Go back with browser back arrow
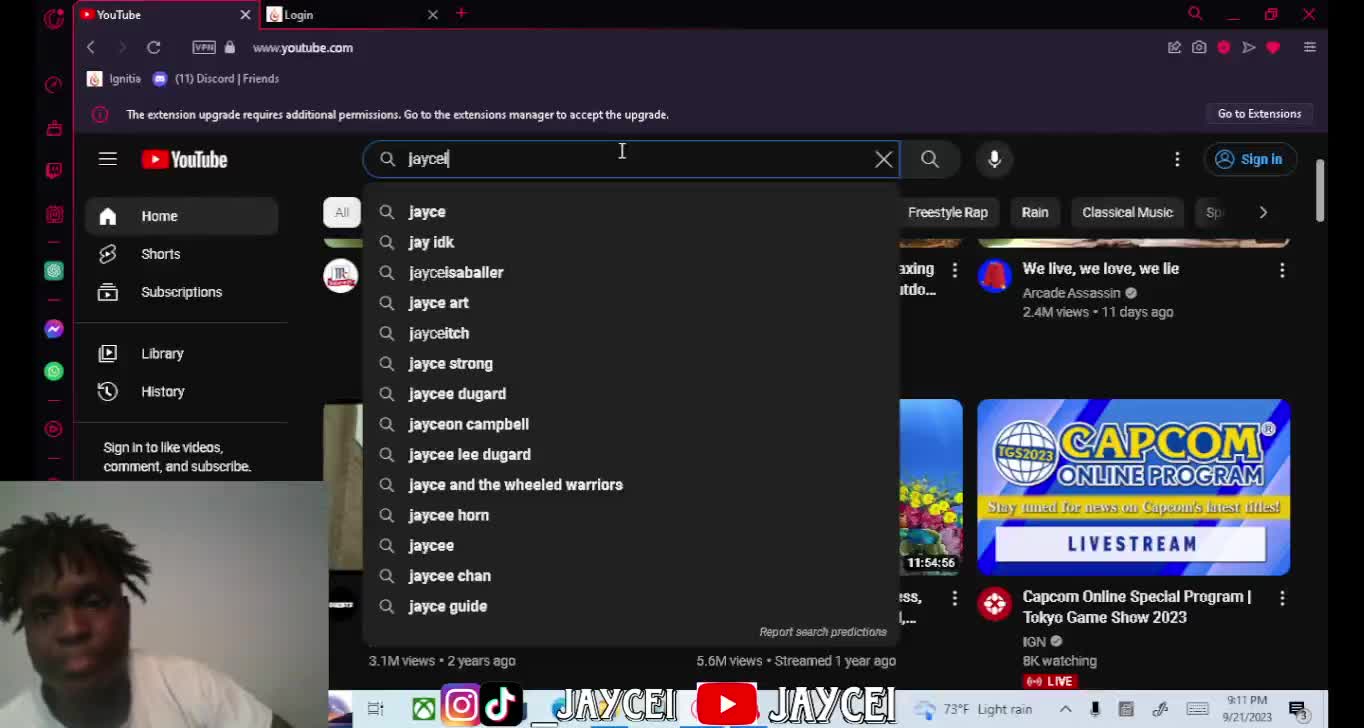 [90, 47]
